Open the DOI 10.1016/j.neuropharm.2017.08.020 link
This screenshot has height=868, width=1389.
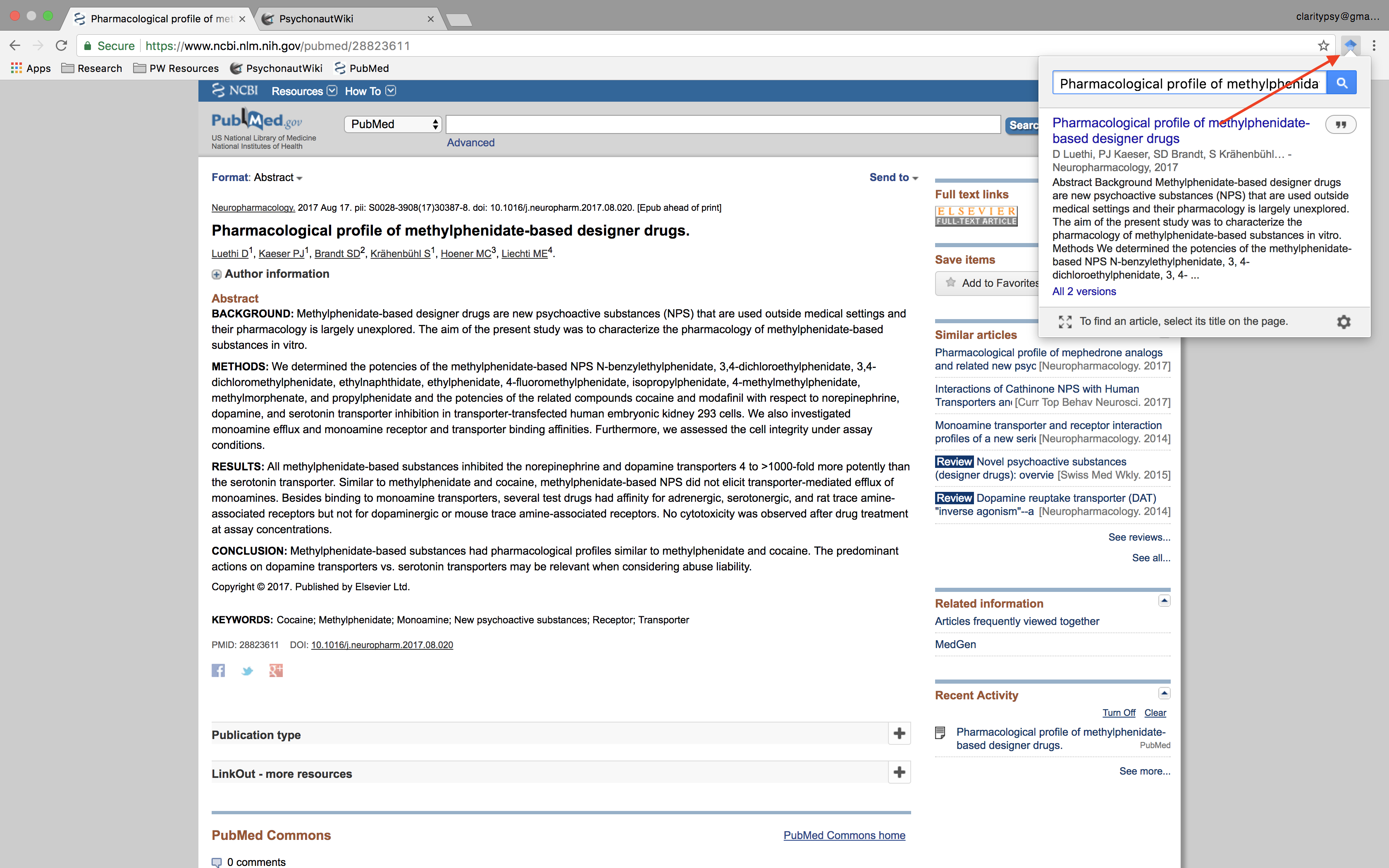pos(382,645)
